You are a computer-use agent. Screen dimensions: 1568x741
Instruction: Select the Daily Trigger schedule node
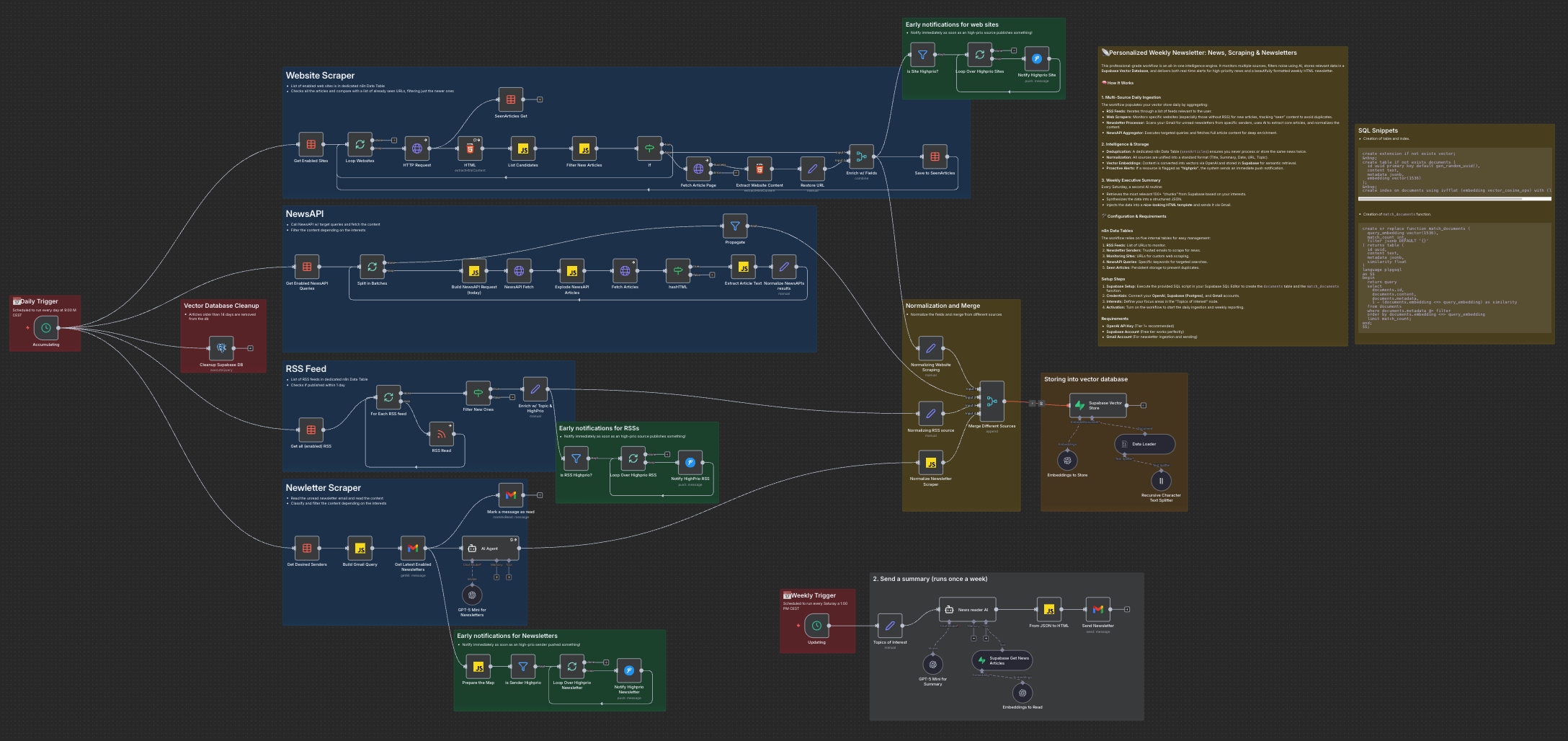coord(46,328)
